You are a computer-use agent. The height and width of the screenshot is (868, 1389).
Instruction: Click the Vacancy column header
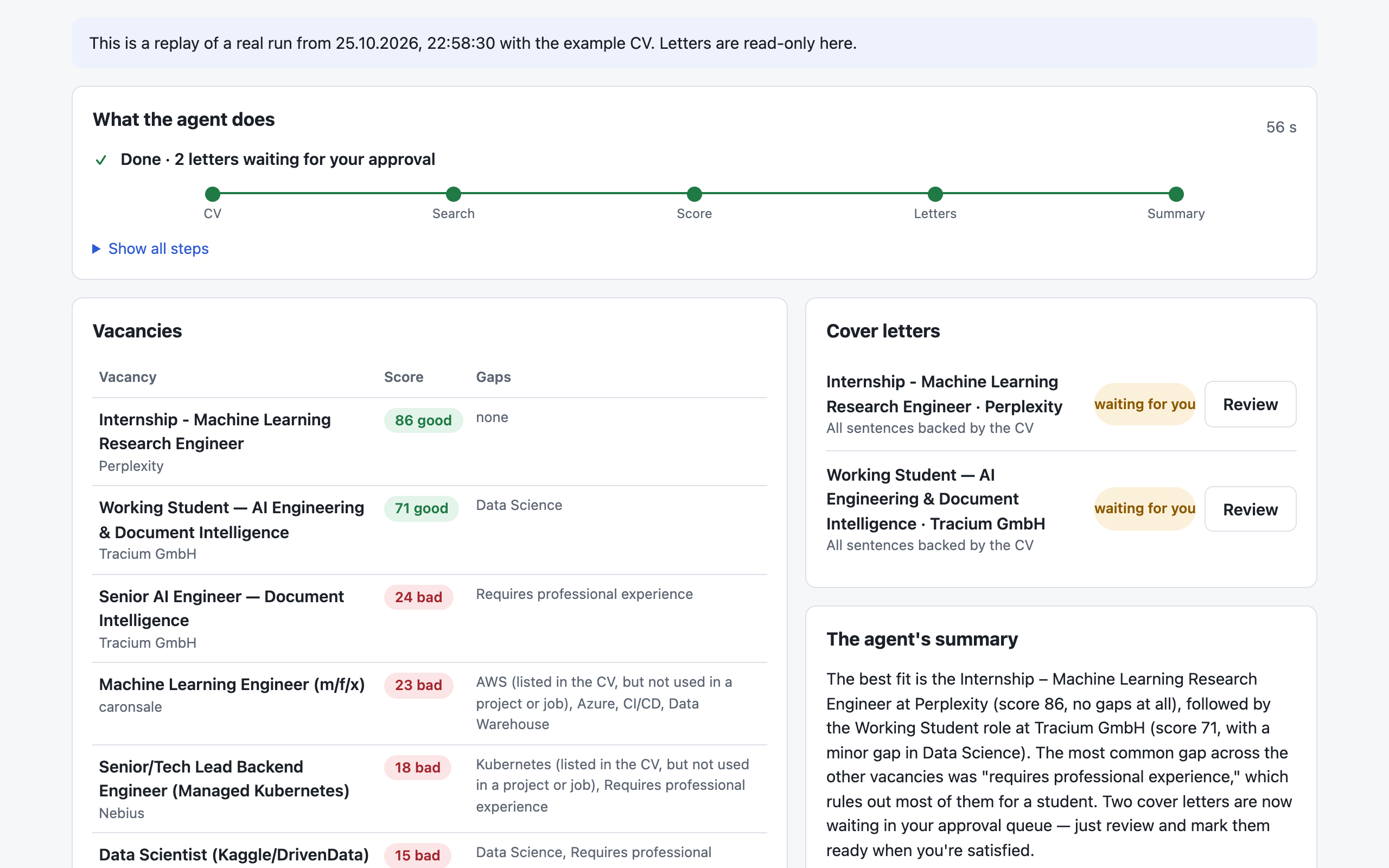click(x=128, y=377)
